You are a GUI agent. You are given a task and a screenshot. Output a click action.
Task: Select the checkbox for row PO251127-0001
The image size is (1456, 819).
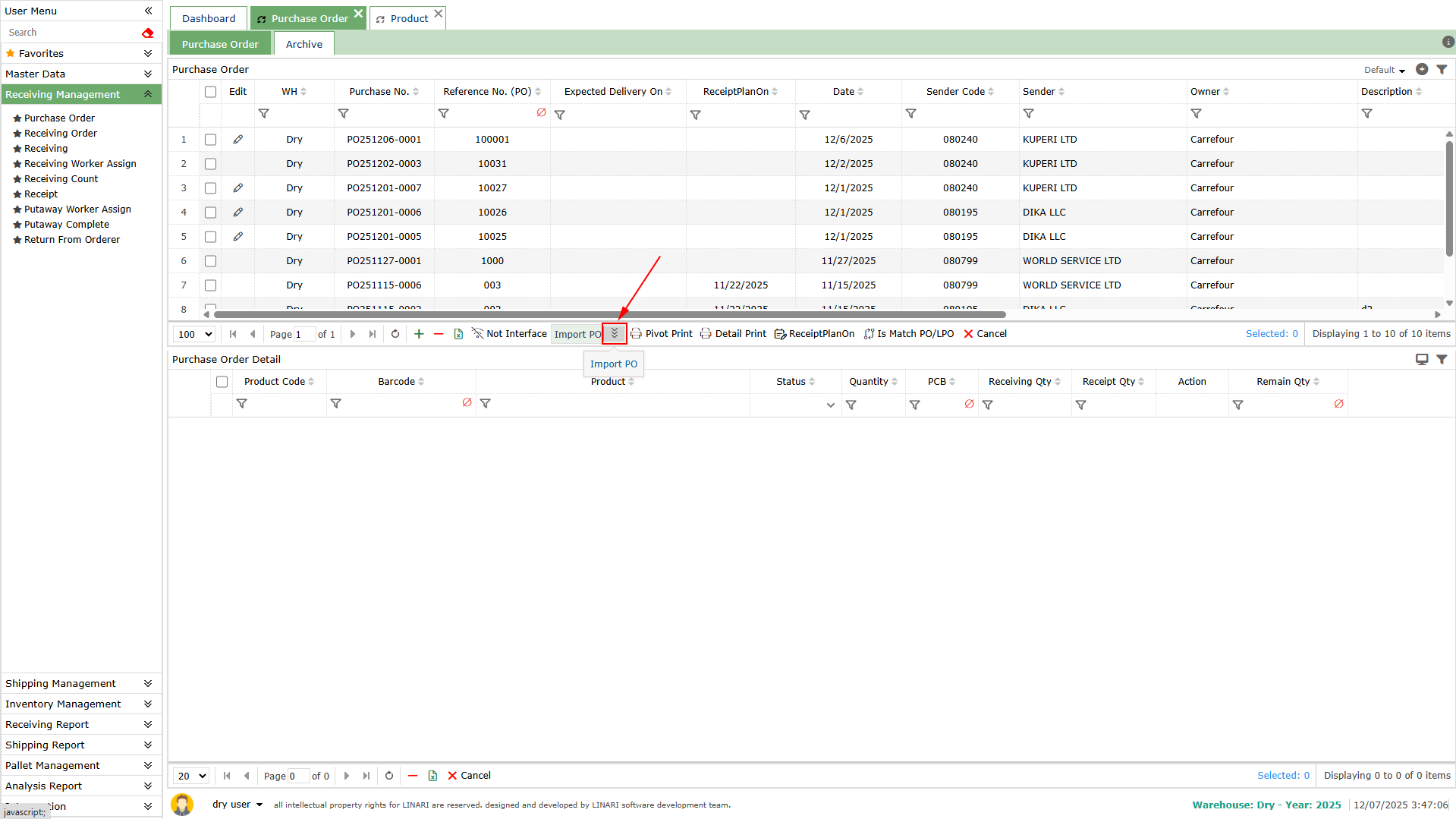[x=211, y=261]
